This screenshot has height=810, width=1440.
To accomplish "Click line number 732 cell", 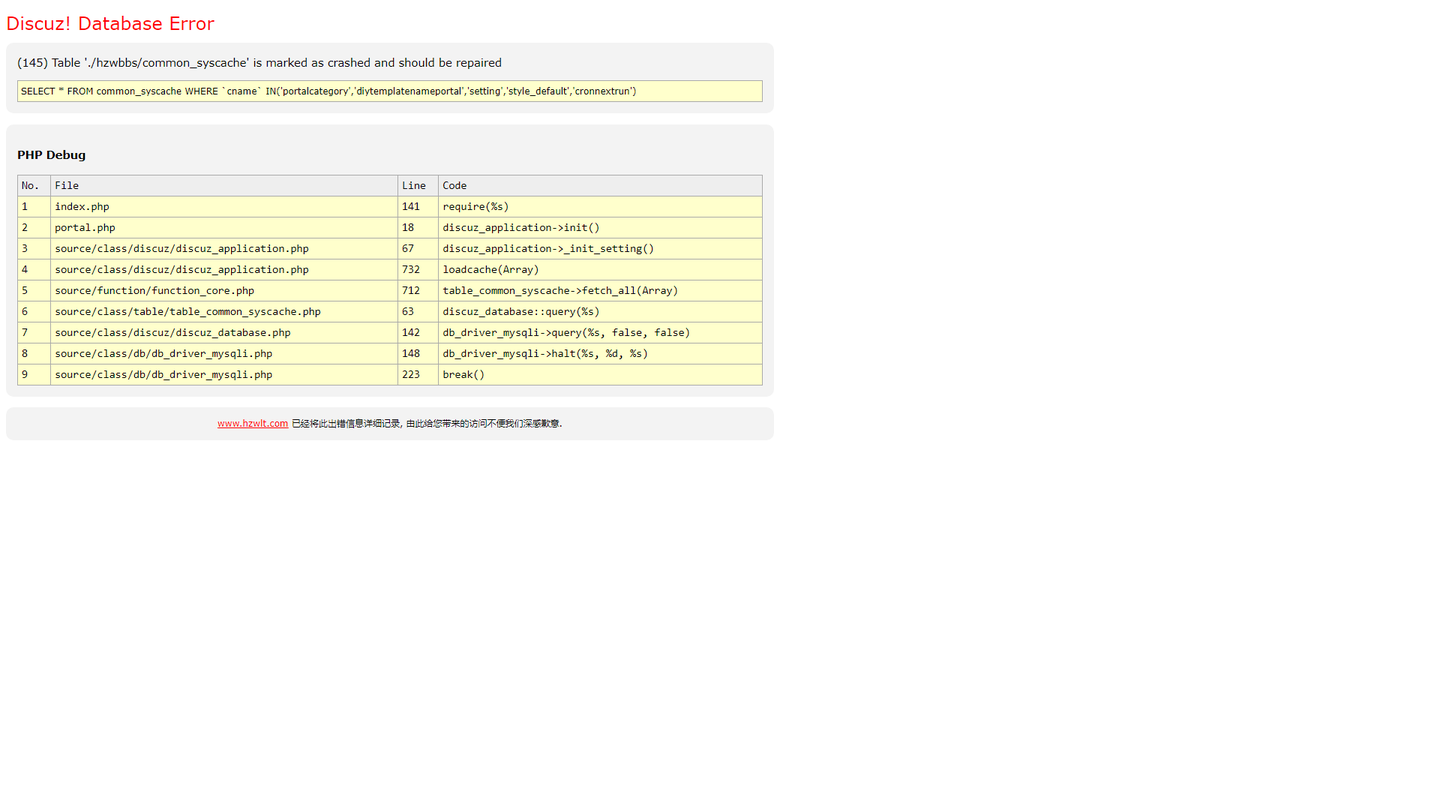I will click(x=418, y=270).
